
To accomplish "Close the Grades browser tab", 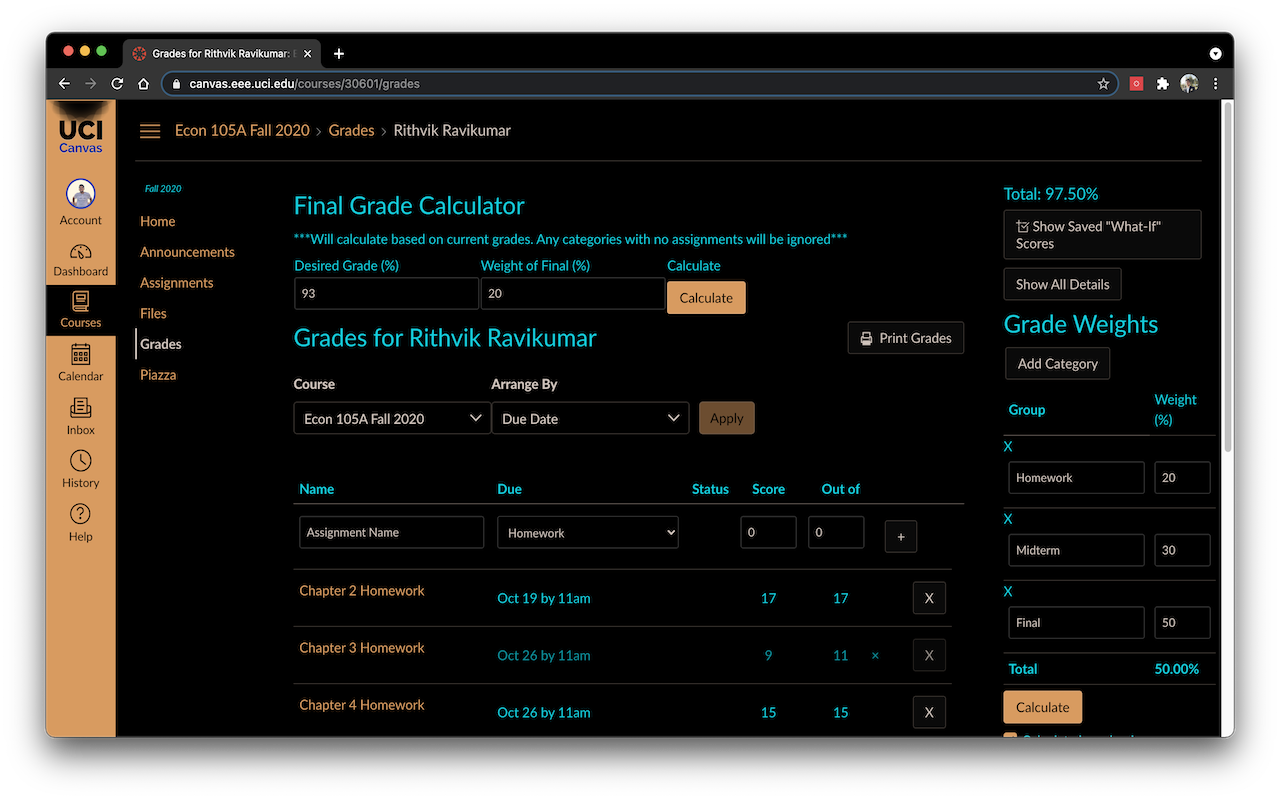I will point(307,54).
